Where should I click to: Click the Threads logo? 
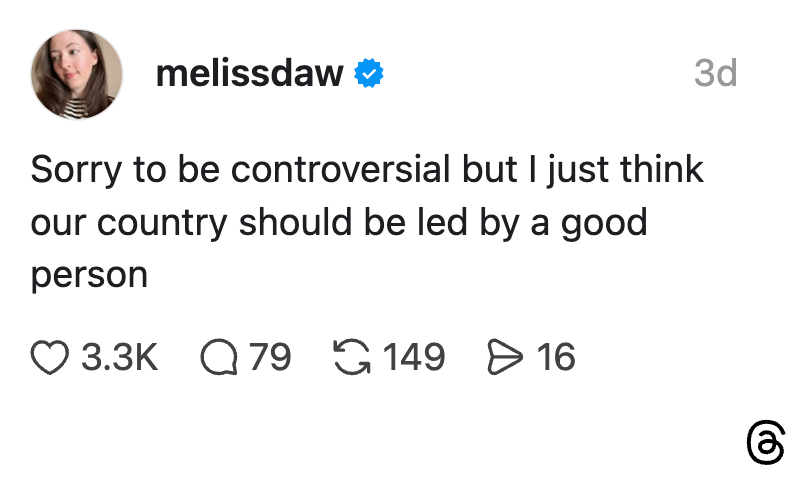coord(765,443)
